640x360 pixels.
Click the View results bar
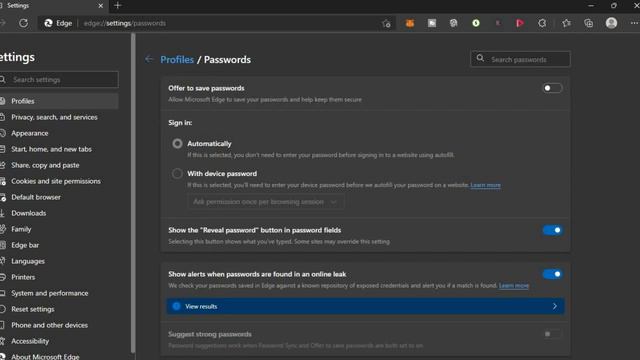365,306
